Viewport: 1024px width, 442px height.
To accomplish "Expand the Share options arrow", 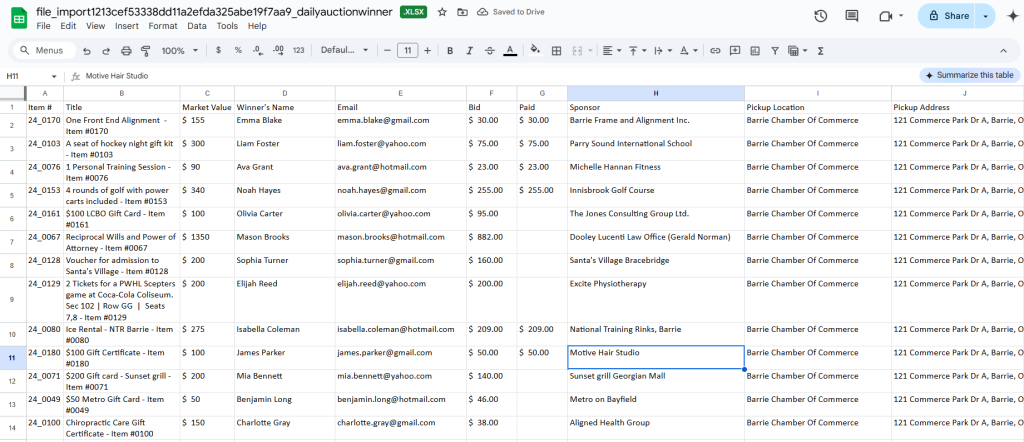I will (x=985, y=16).
